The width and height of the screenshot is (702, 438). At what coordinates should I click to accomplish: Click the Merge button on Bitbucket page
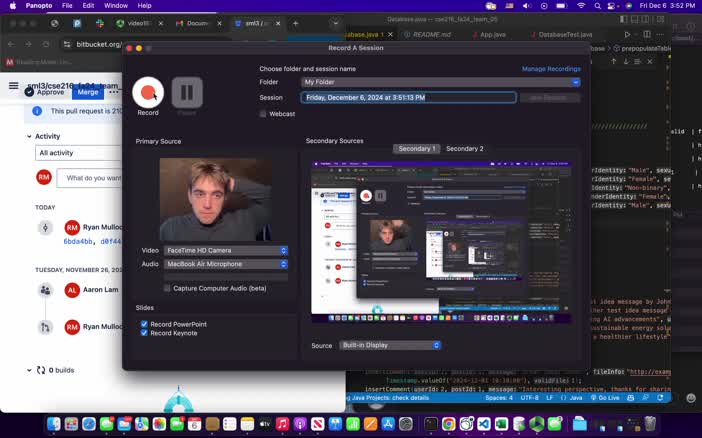pos(88,92)
